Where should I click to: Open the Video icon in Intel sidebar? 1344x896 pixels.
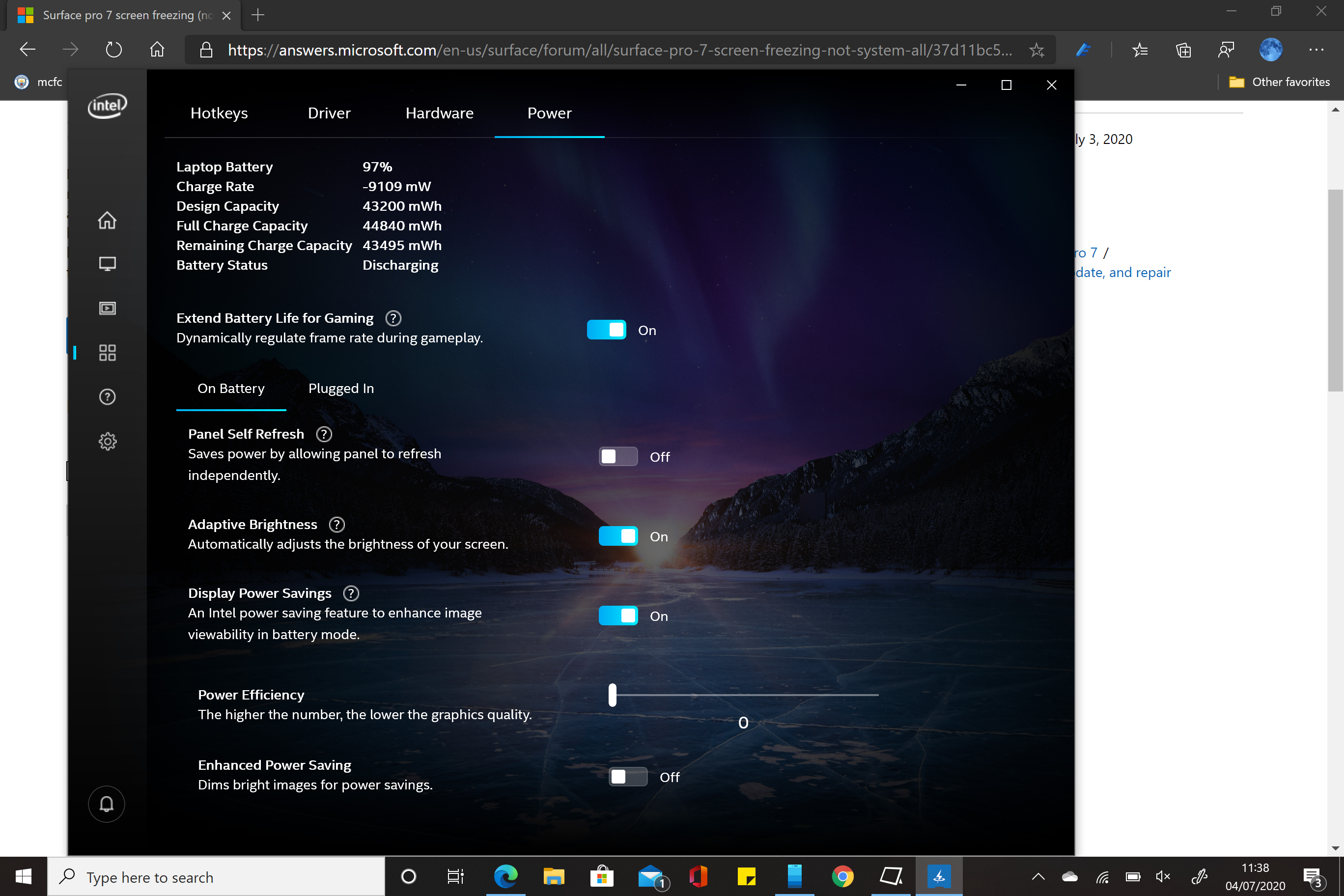[107, 308]
